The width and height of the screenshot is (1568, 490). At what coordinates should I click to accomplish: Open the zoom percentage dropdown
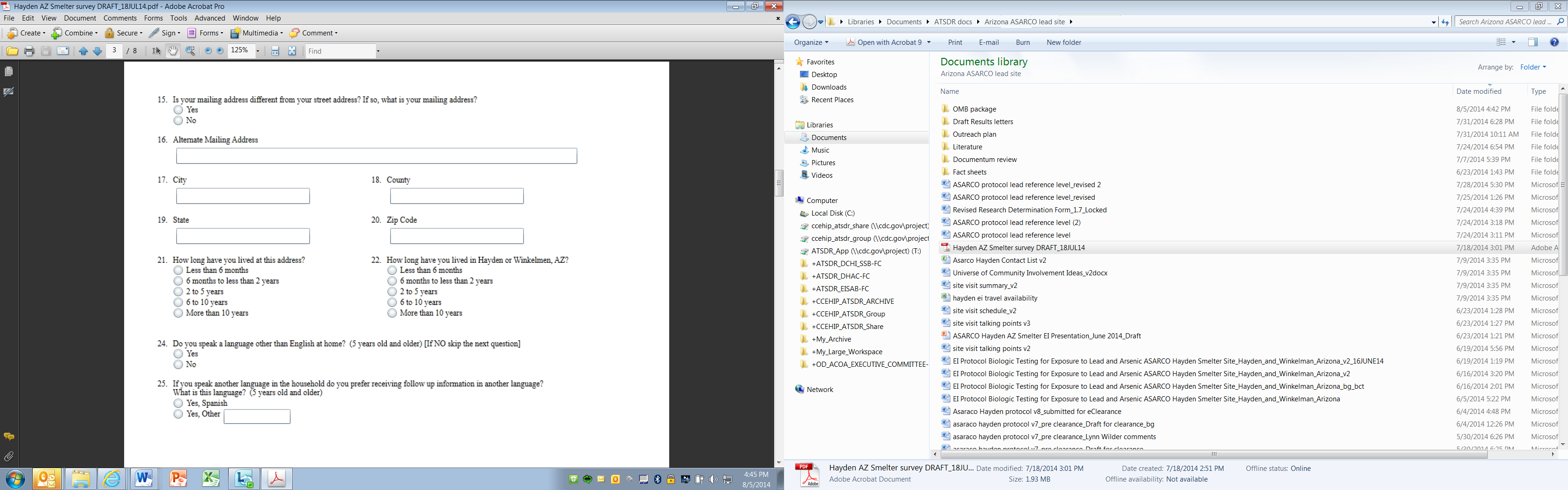[x=258, y=51]
